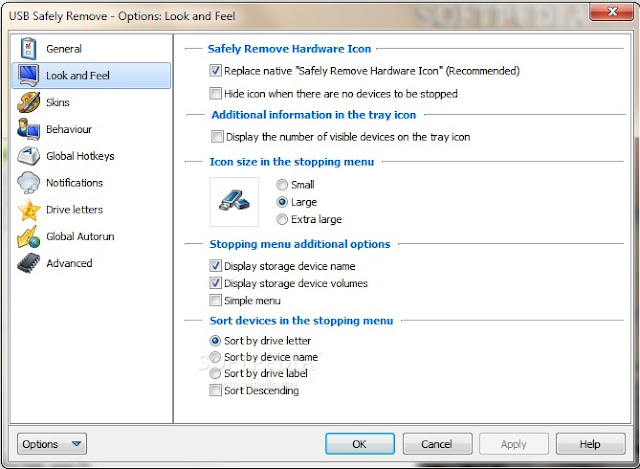
Task: Open the Global Autorun icon
Action: tap(28, 236)
